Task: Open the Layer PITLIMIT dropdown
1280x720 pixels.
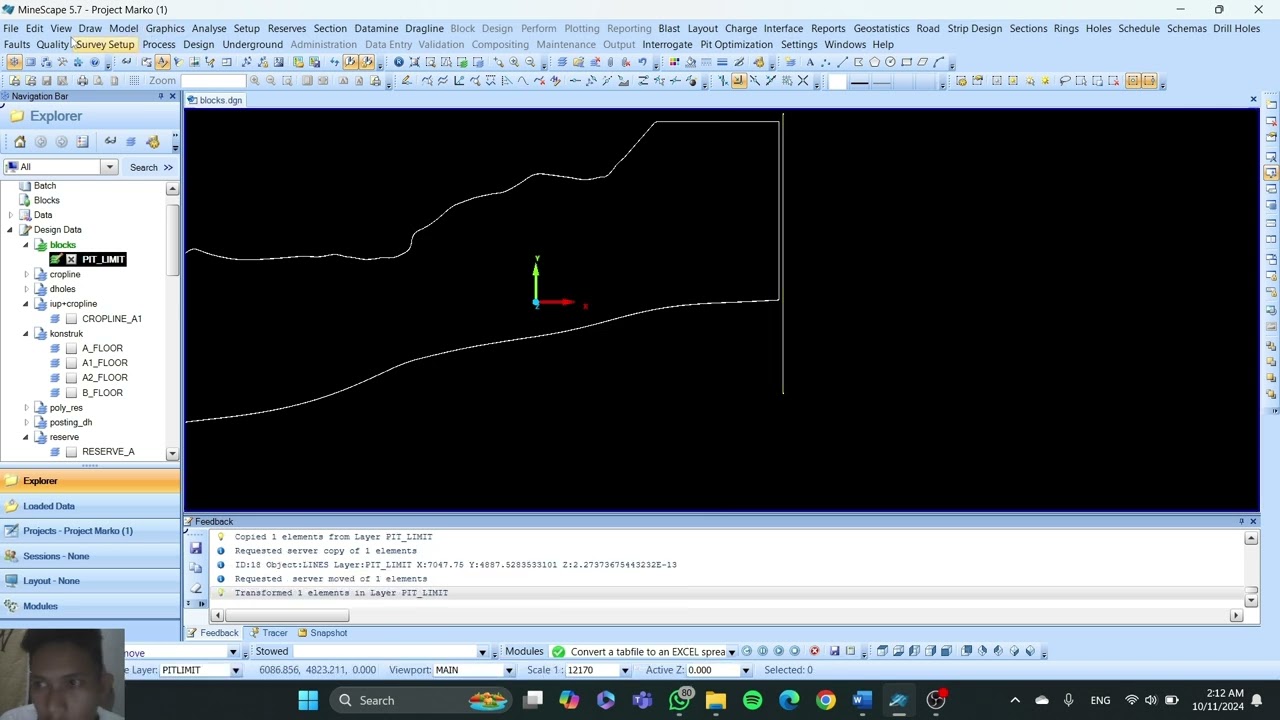Action: point(236,670)
